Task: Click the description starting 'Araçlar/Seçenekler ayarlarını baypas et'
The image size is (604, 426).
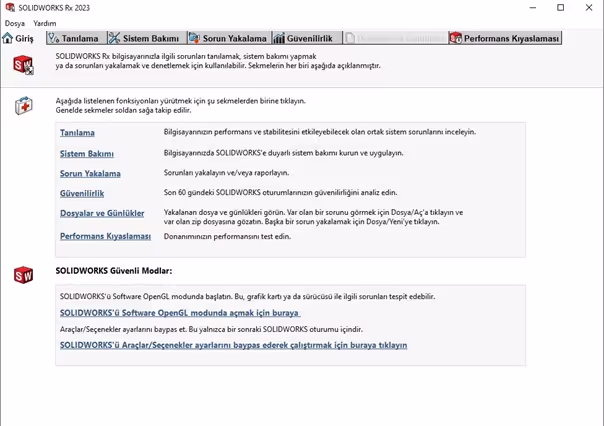Action: click(211, 329)
